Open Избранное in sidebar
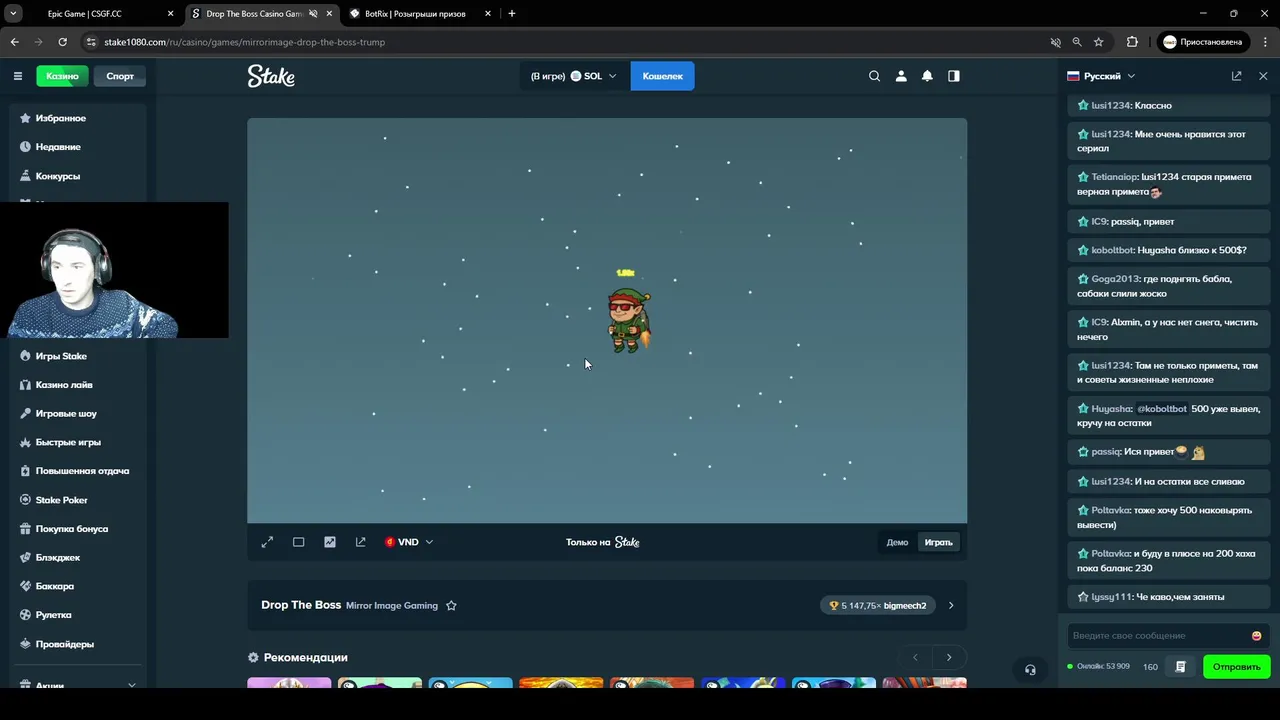The width and height of the screenshot is (1280, 720). coord(78,118)
